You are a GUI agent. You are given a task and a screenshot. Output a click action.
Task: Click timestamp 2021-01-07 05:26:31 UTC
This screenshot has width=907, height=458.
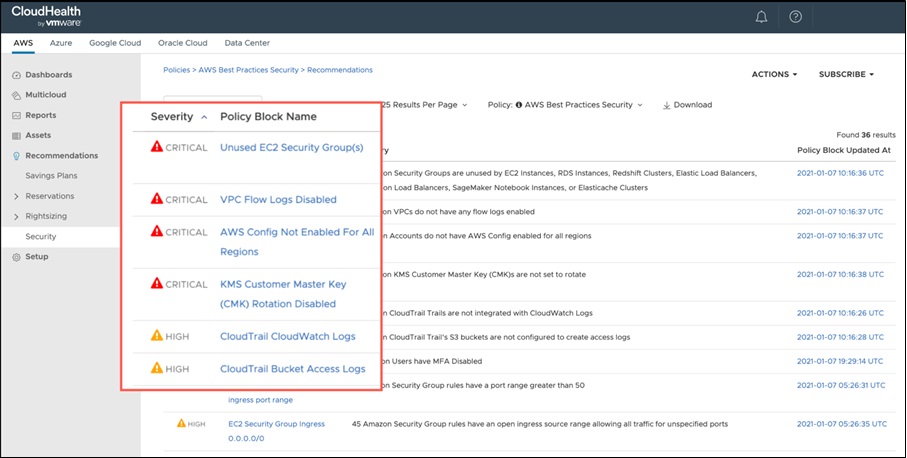[x=841, y=385]
